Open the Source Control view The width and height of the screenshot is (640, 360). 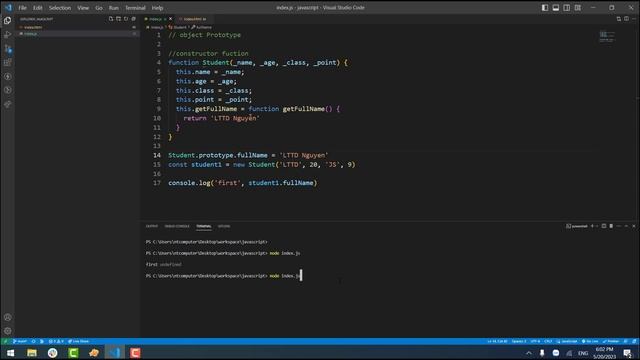pos(7,49)
